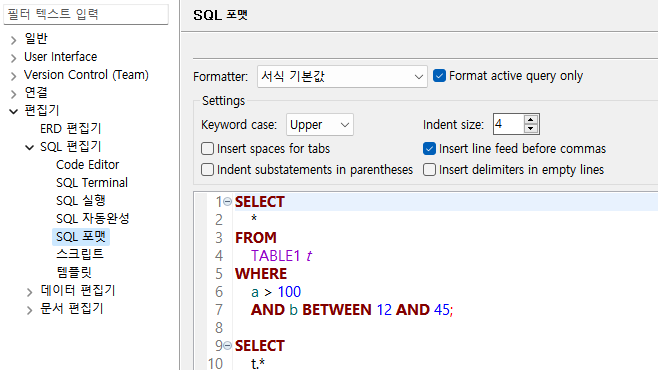This screenshot has width=658, height=370.
Task: Click the filter text input field
Action: (x=86, y=14)
